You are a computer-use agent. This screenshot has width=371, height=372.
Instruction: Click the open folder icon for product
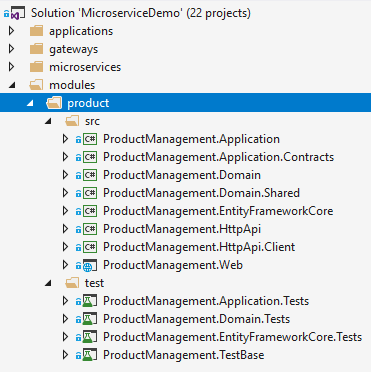pyautogui.click(x=54, y=103)
